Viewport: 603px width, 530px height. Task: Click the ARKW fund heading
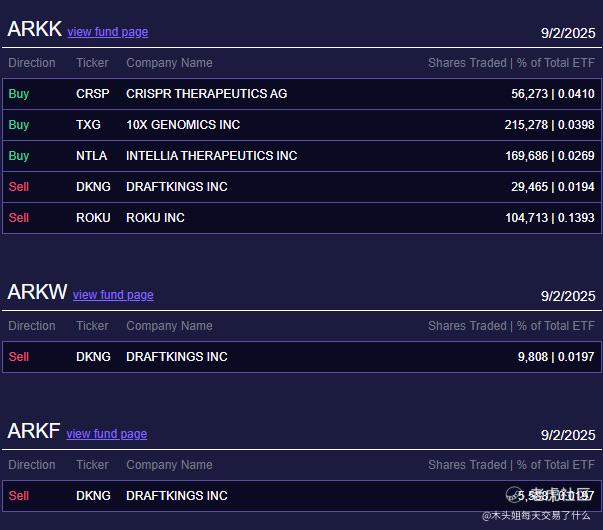37,292
